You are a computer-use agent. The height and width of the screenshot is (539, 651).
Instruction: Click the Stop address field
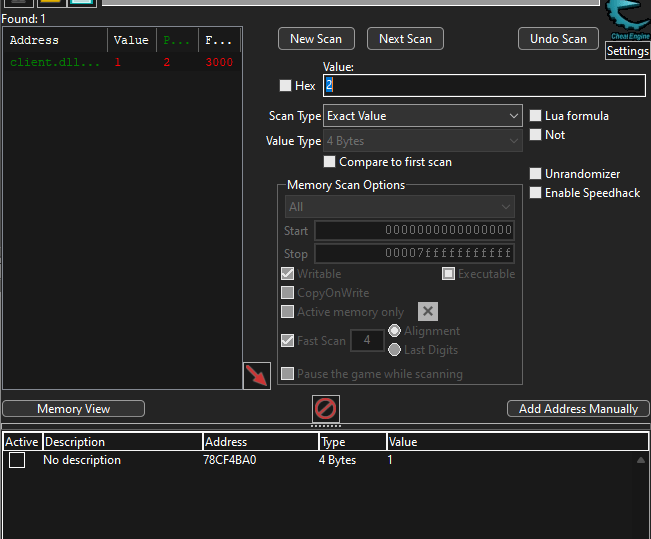tap(414, 253)
